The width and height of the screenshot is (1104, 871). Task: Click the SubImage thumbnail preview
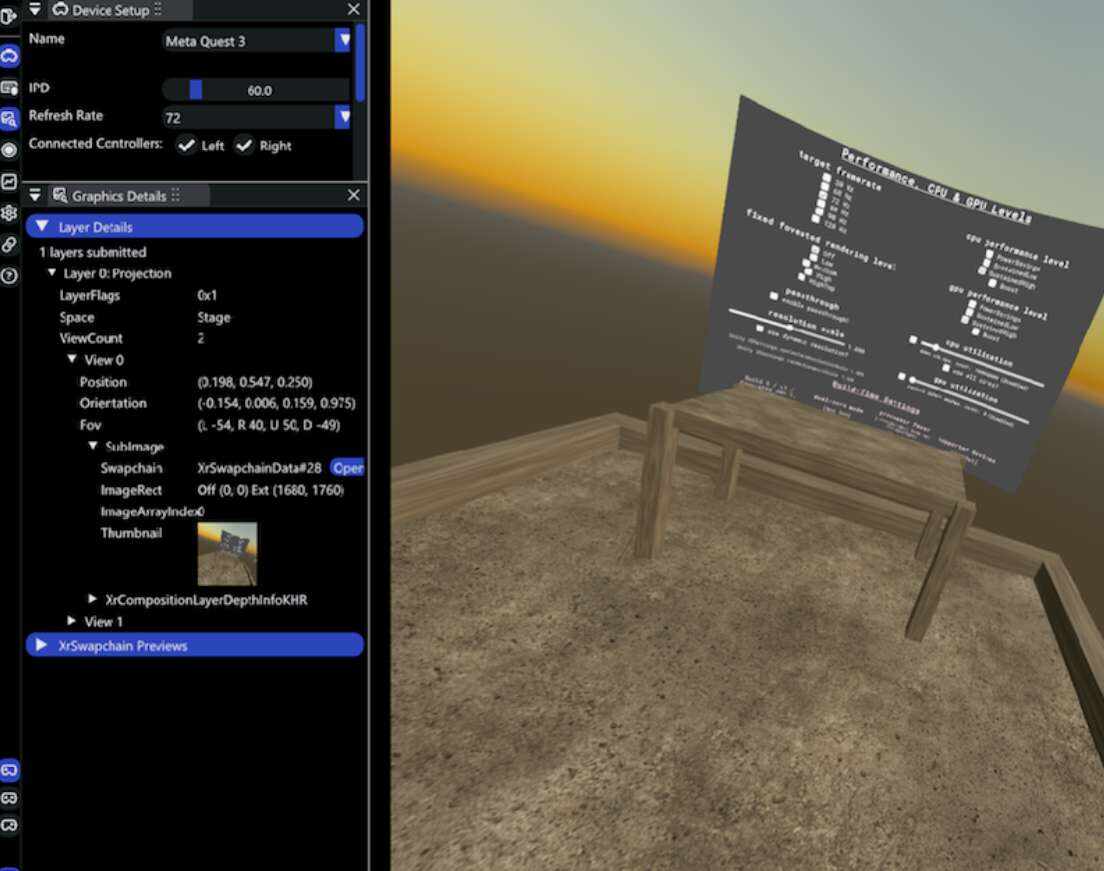227,553
